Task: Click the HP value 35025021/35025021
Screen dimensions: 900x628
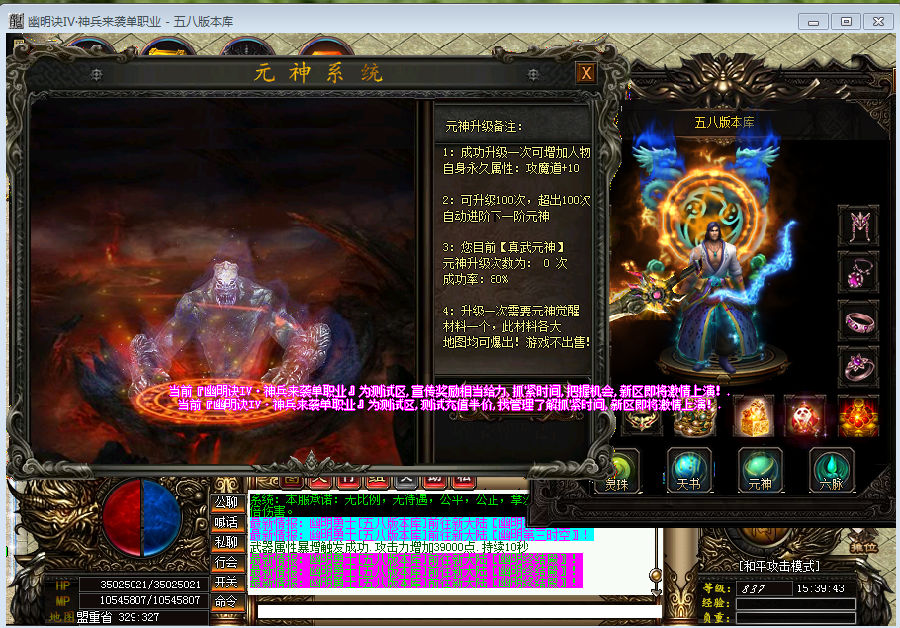Action: (x=150, y=584)
